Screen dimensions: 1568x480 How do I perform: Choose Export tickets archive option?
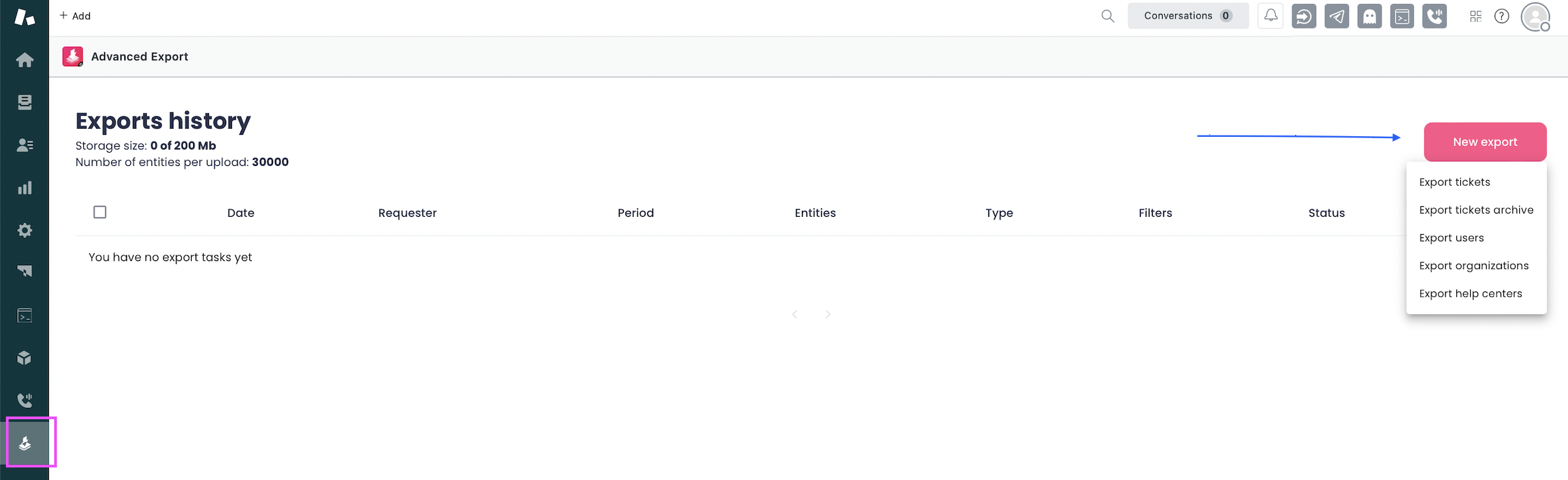pos(1476,210)
